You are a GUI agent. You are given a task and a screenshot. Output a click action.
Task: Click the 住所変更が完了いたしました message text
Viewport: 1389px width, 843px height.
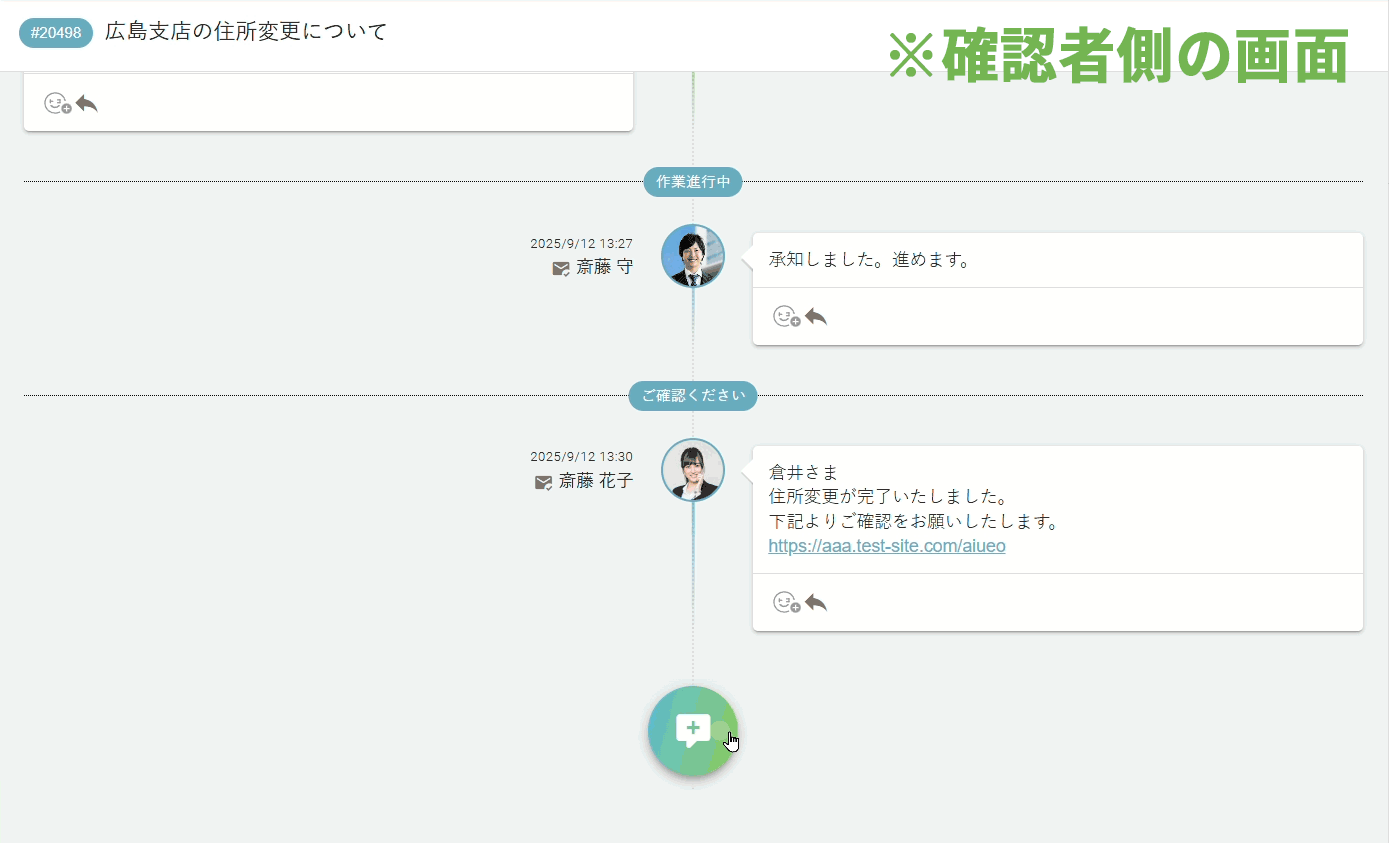pyautogui.click(x=886, y=497)
